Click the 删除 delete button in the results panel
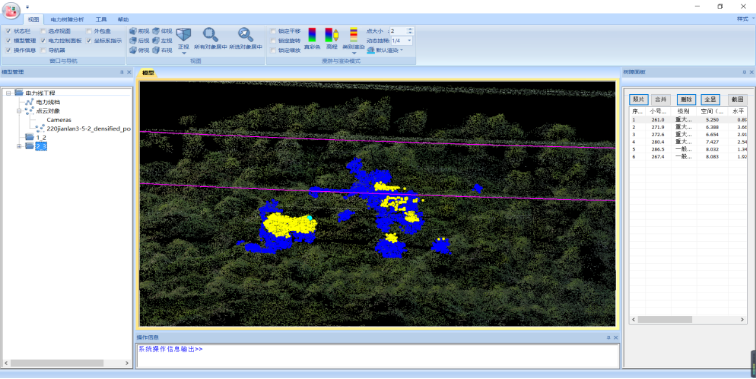Viewport: 756px width, 379px height. (x=686, y=99)
